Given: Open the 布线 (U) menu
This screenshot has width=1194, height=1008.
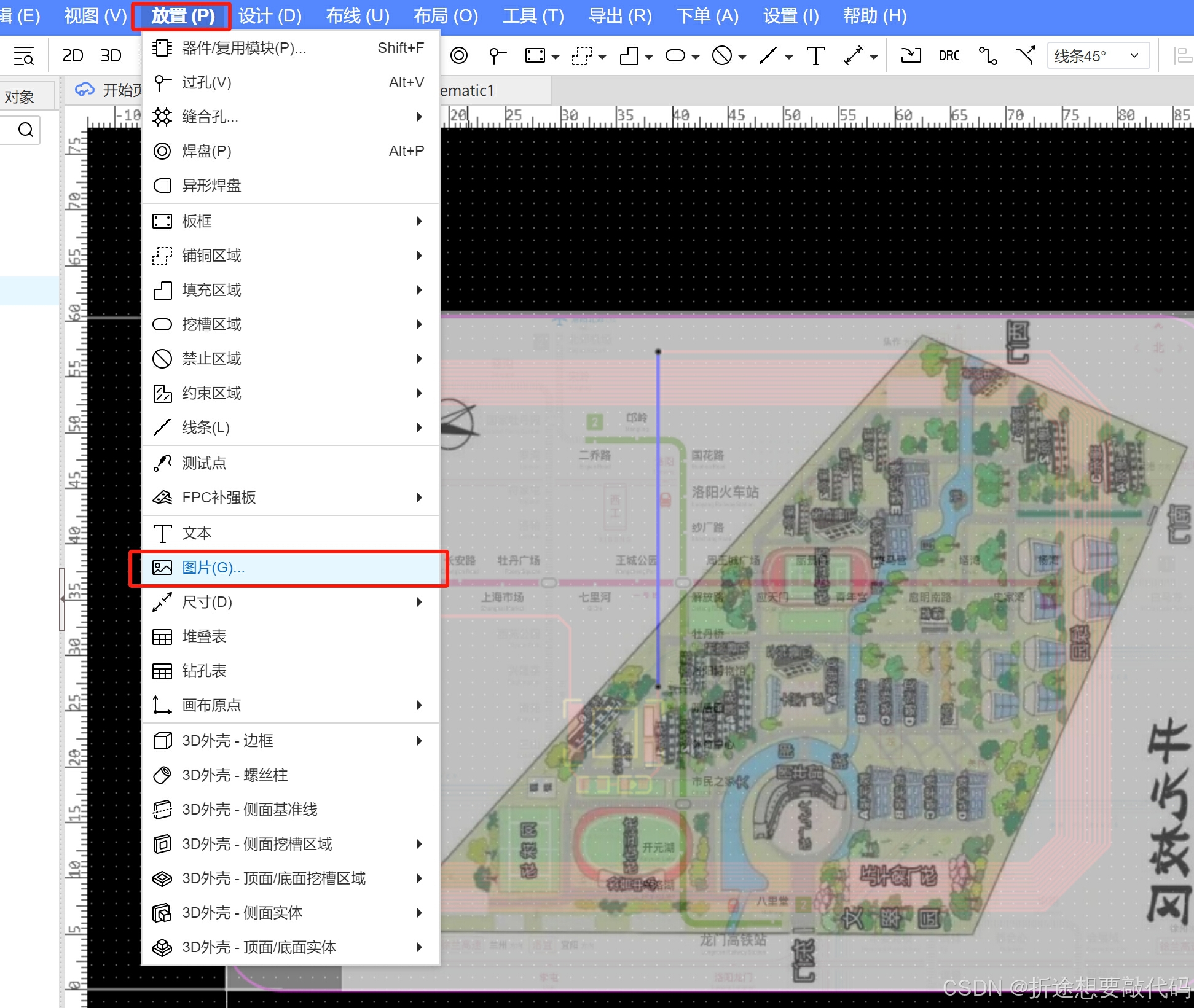Looking at the screenshot, I should pos(357,16).
